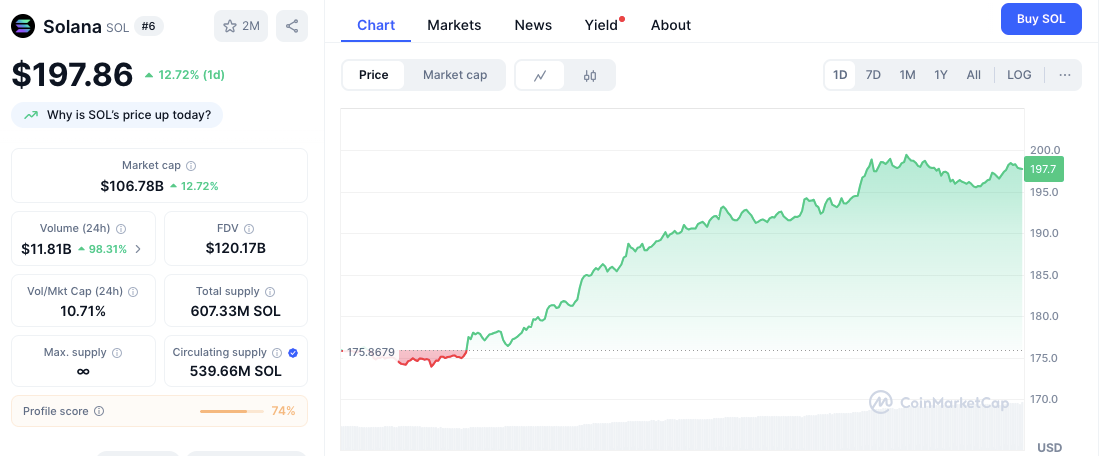This screenshot has width=1099, height=456.
Task: Click Vol/Mkt Cap (24h) info icon
Action: click(132, 291)
